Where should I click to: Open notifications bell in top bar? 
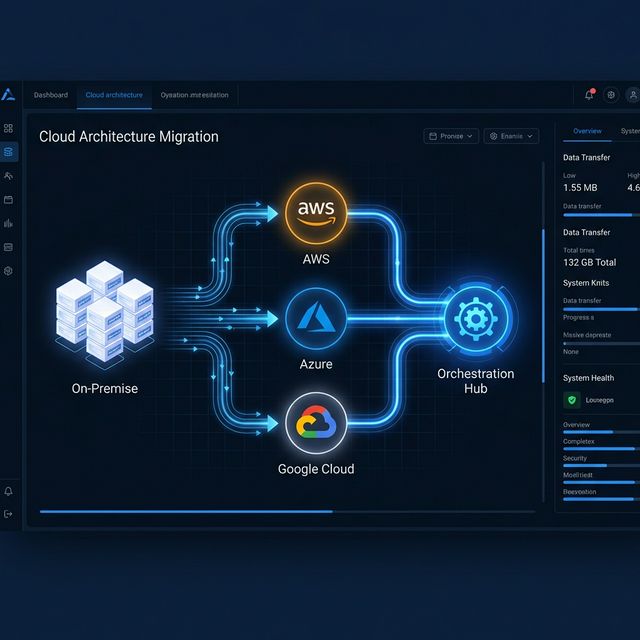click(x=589, y=95)
